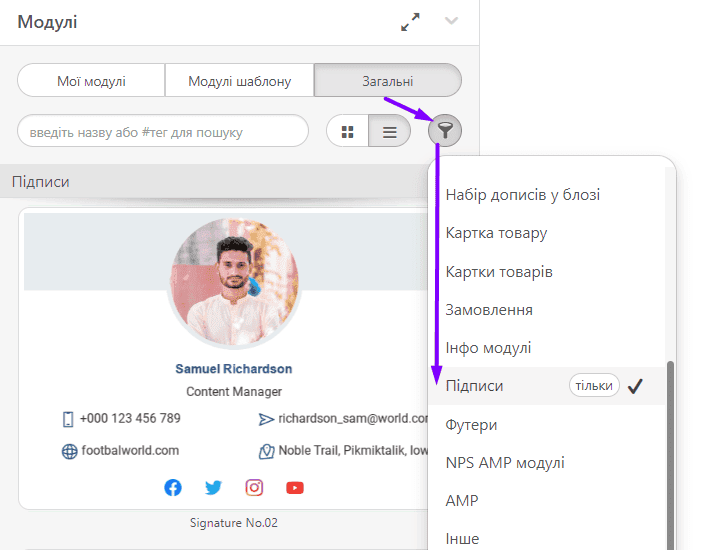This screenshot has width=705, height=550.
Task: Switch to Мої модулі tab
Action: click(x=91, y=81)
